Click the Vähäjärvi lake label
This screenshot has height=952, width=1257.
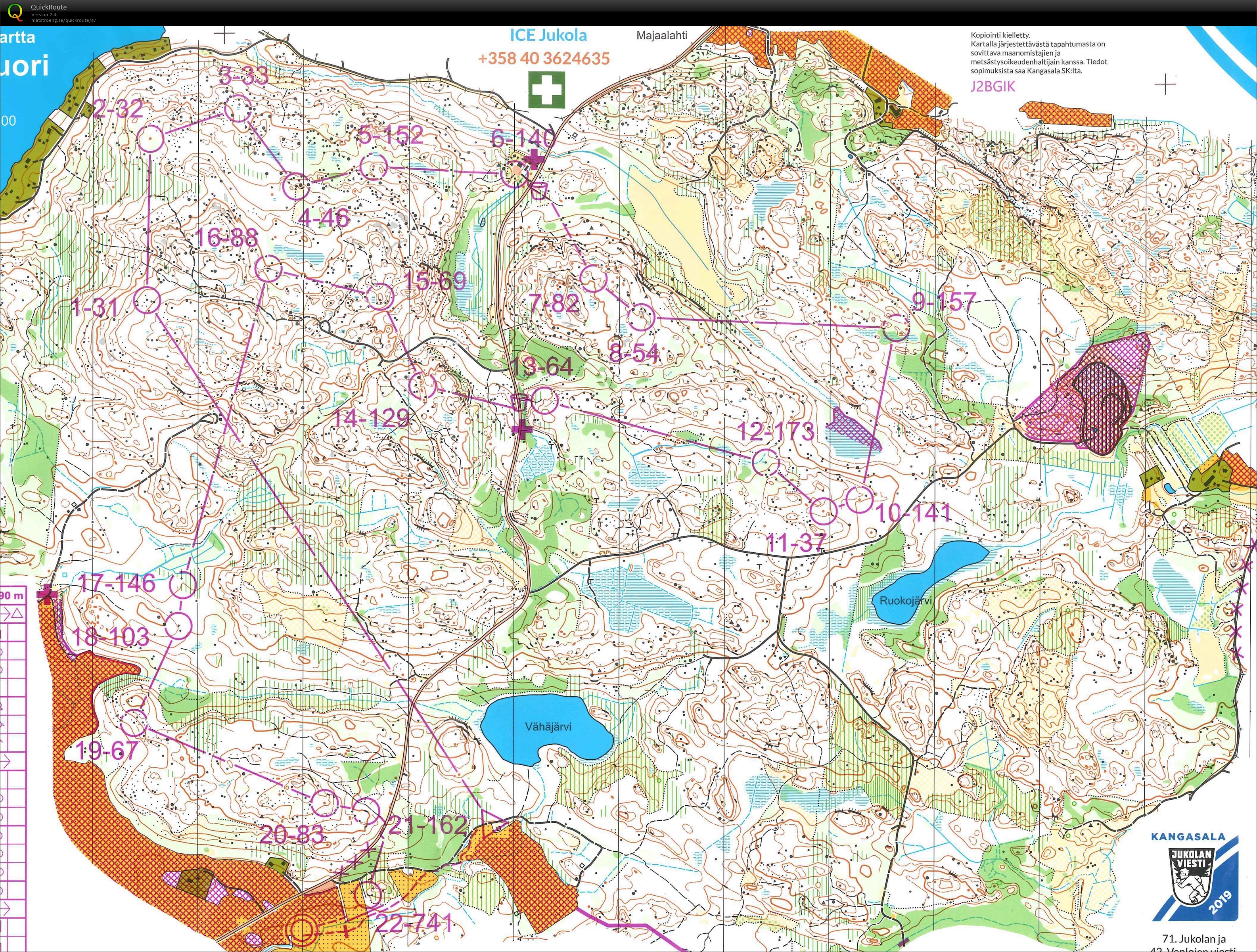pos(548,726)
